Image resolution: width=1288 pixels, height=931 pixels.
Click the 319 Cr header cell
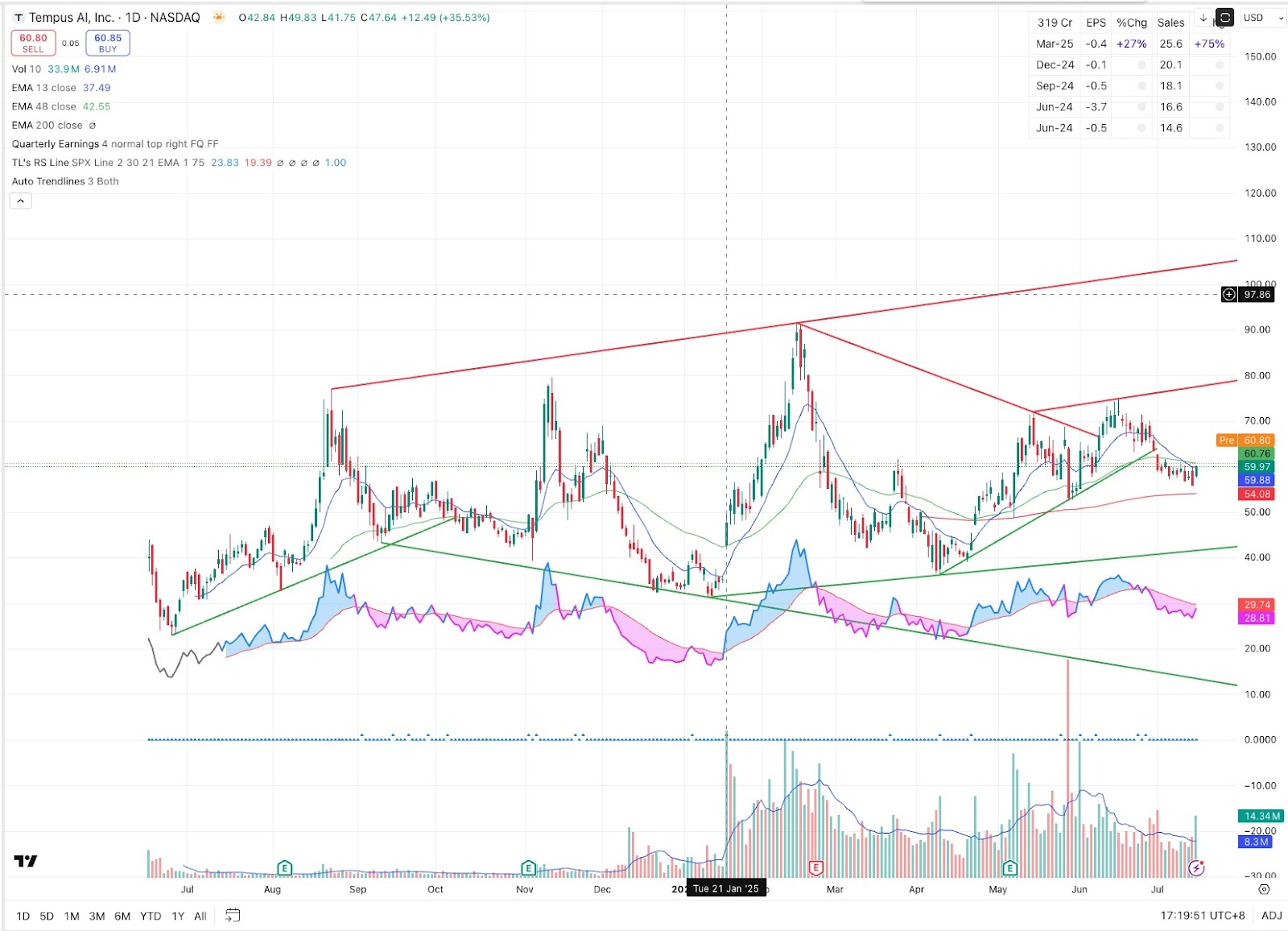pos(1055,23)
